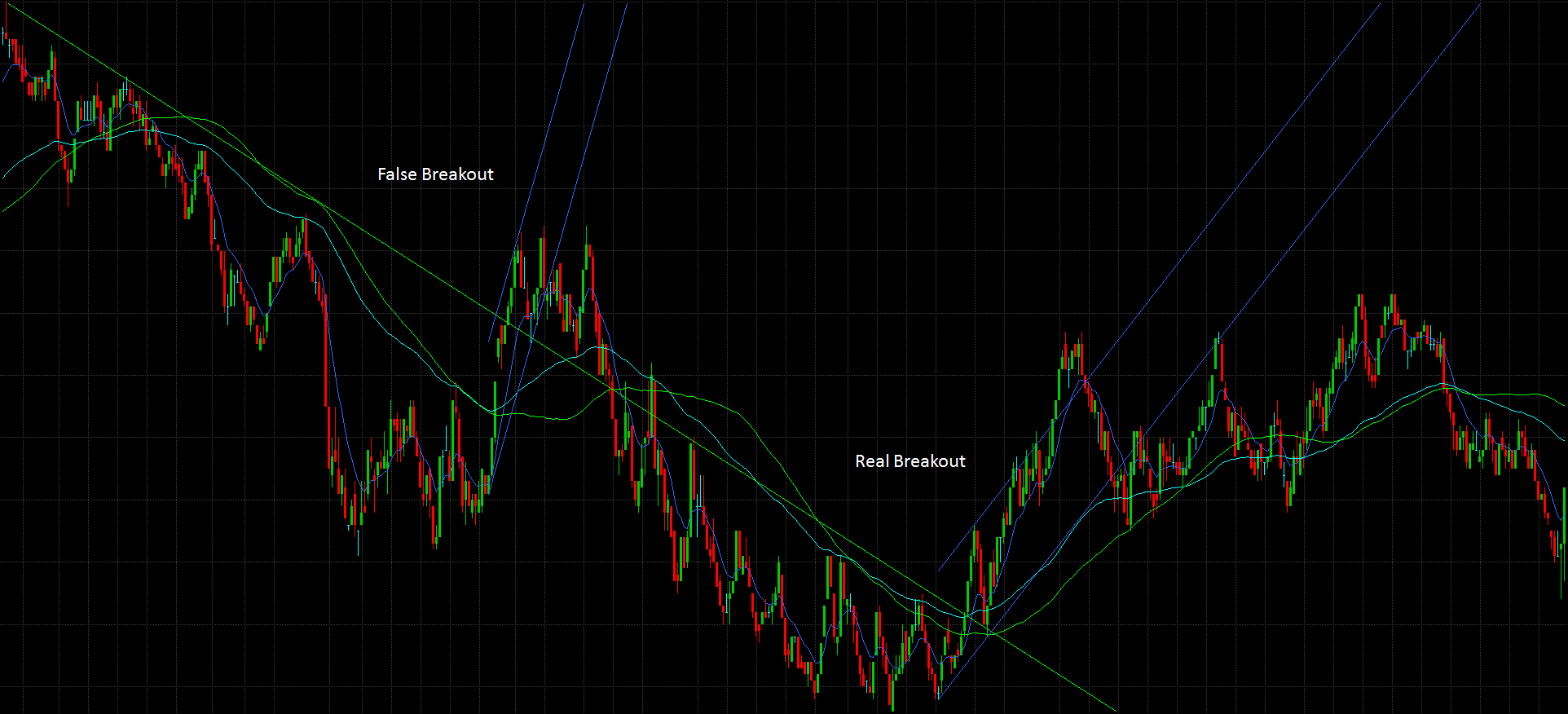Click upper blue channel line after Real Breakout
The width and height of the screenshot is (1568, 714).
[x=1222, y=204]
